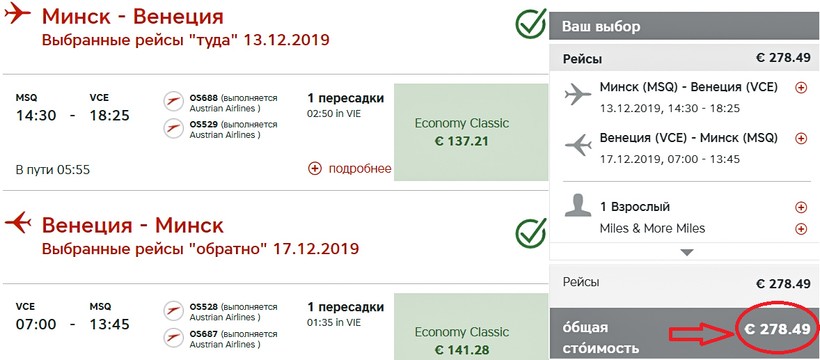
Task: Expand the 1 Взрослый passenger details
Action: click(x=801, y=208)
